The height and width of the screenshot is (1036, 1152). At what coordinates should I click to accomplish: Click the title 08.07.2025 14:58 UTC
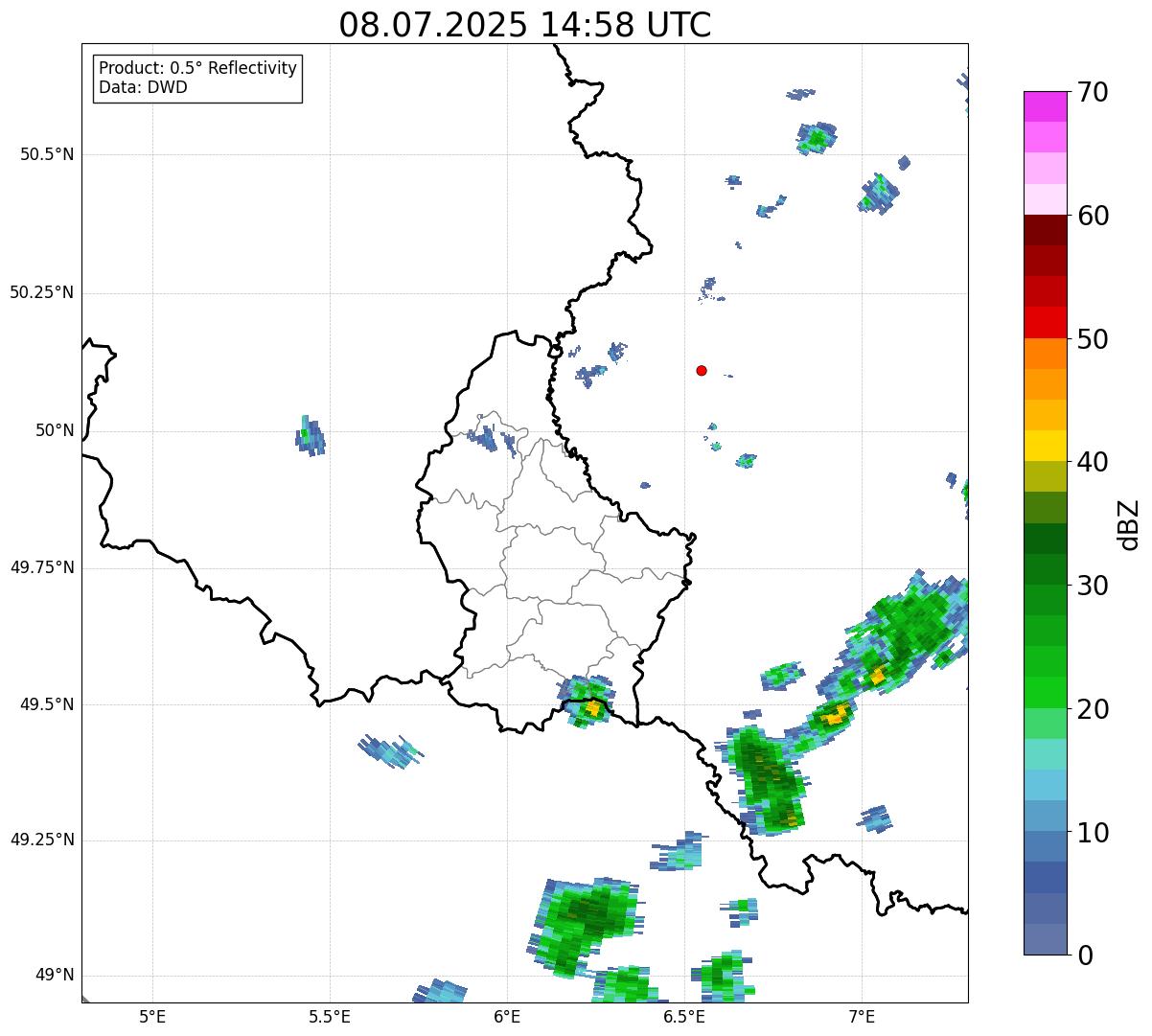tap(525, 25)
